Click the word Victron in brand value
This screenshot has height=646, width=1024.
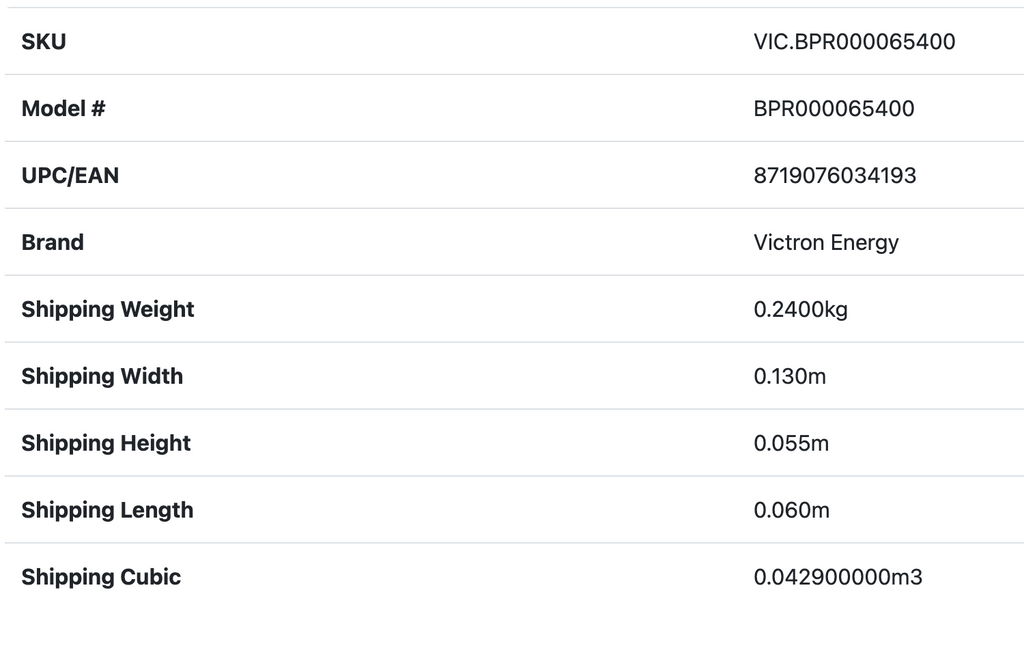(x=790, y=243)
